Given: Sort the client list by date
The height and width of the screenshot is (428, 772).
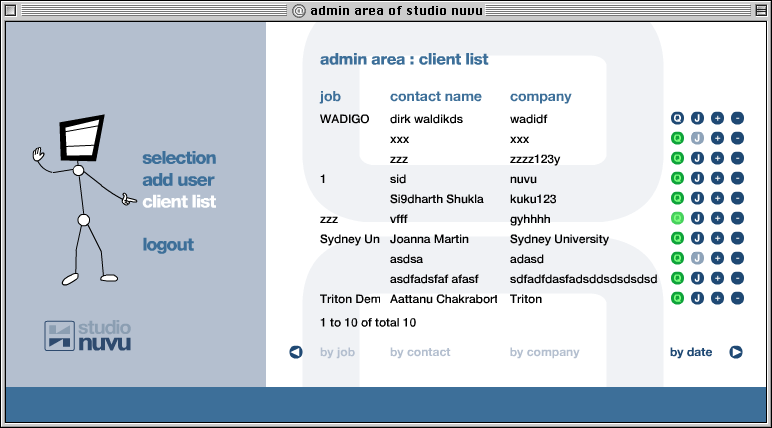Looking at the screenshot, I should (691, 352).
